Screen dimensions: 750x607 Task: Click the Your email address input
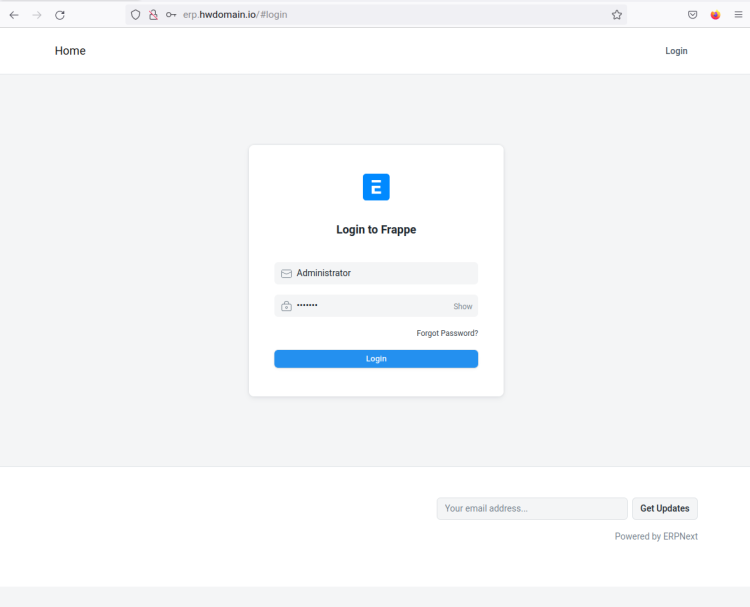coord(532,508)
